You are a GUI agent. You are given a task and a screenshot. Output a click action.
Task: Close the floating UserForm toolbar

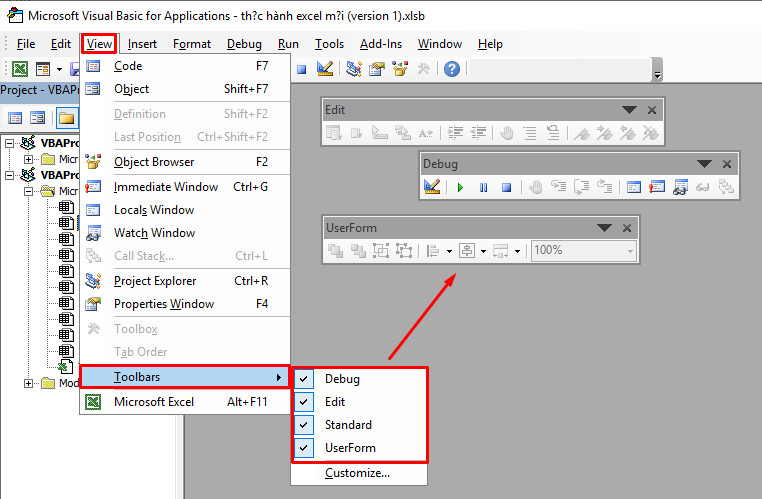coord(627,228)
